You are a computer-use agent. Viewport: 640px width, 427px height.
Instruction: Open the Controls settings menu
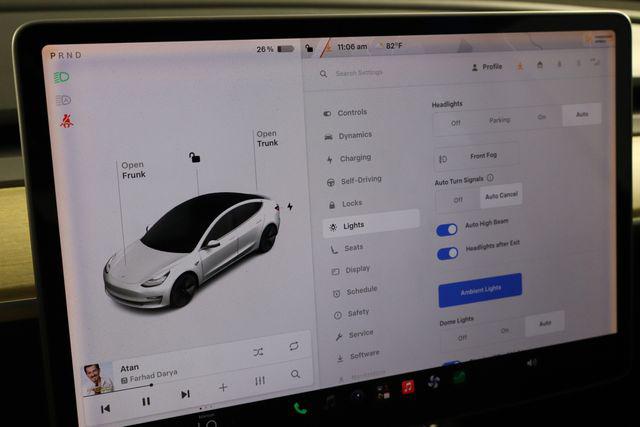tap(346, 113)
